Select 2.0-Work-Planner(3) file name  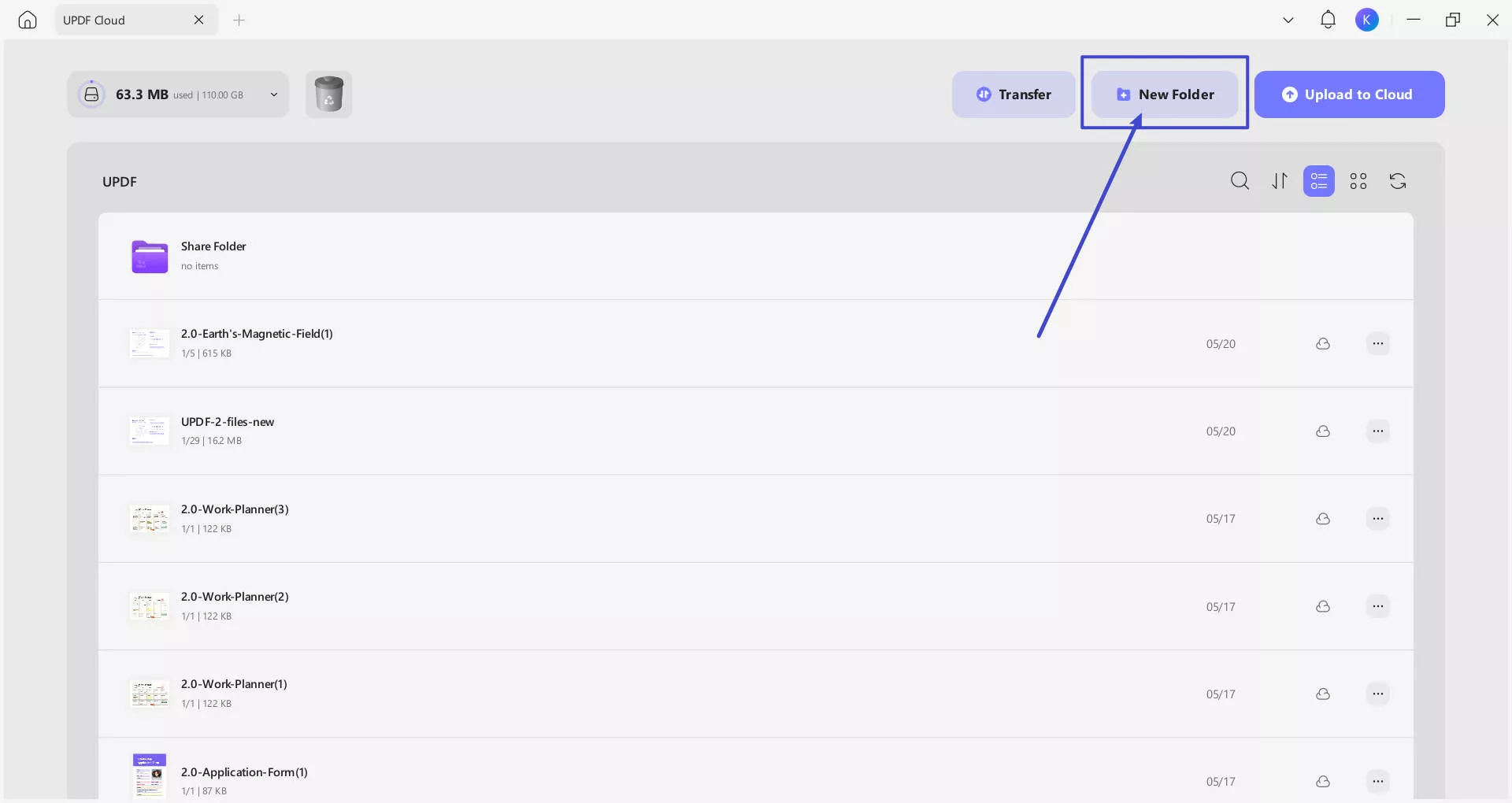tap(235, 509)
